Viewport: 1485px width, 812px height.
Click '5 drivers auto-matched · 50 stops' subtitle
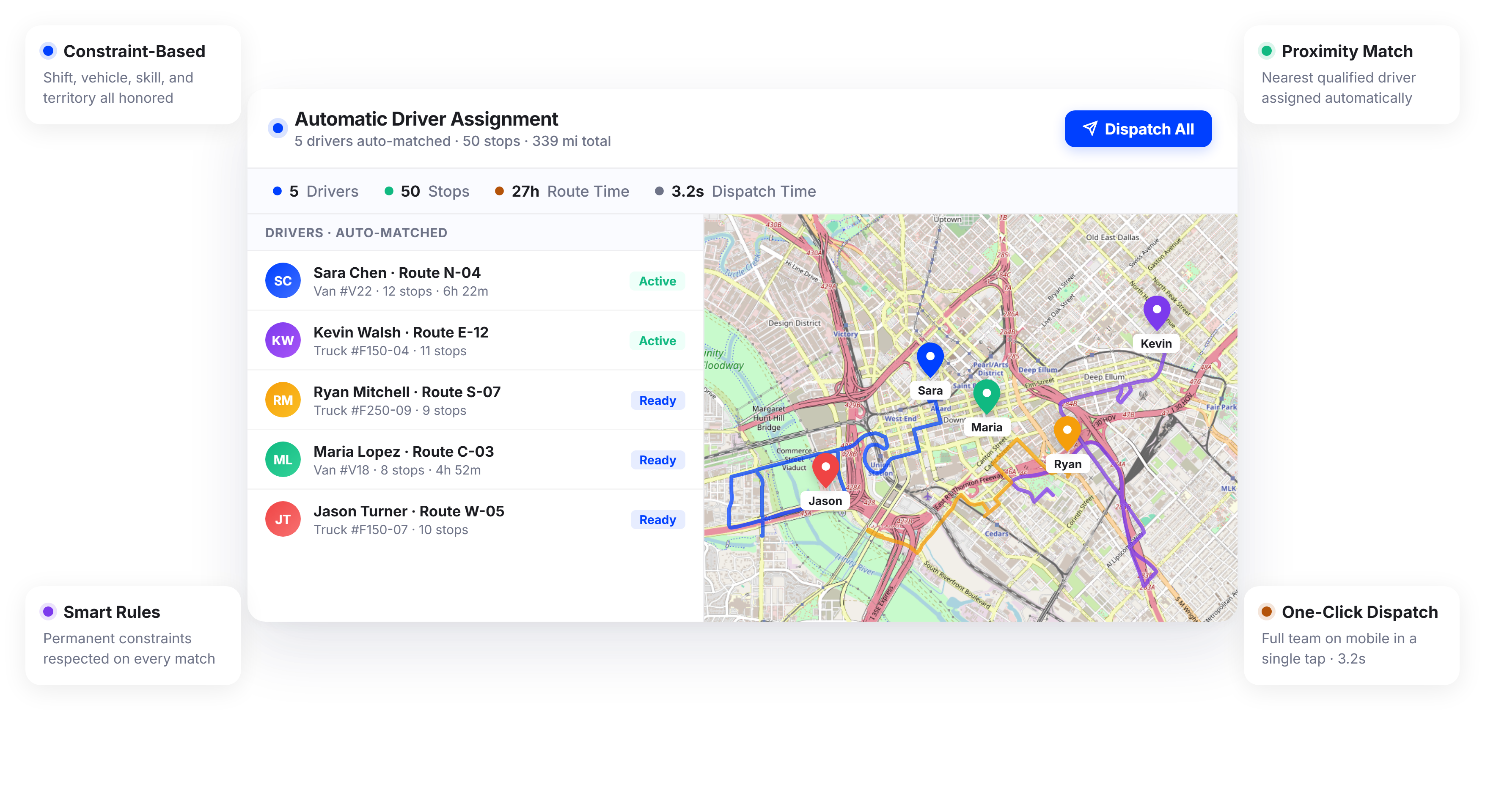click(x=407, y=141)
